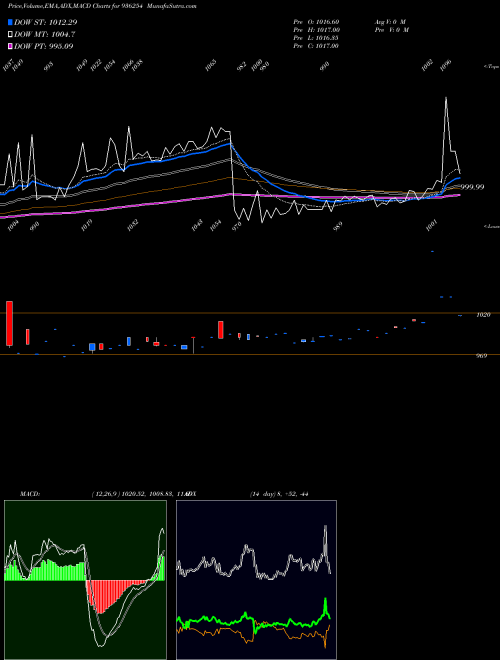Click the MACD panel title
Screen dimensions: 500x660
pyautogui.click(x=30, y=494)
